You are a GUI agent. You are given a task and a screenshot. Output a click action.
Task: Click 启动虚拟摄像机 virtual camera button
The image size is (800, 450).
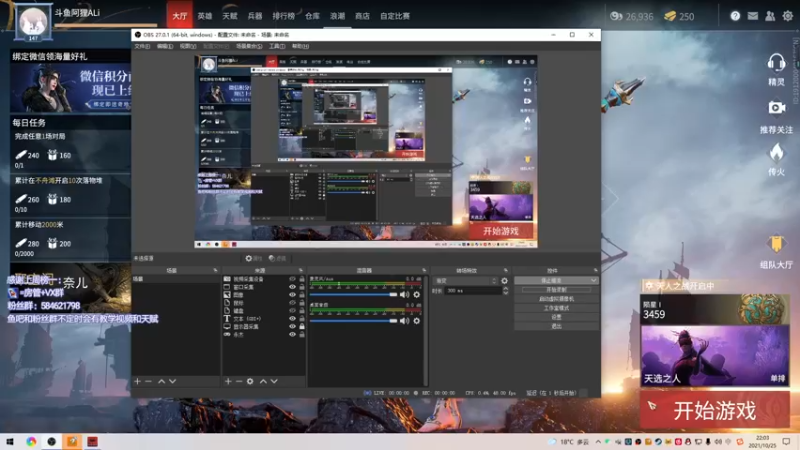[556, 299]
